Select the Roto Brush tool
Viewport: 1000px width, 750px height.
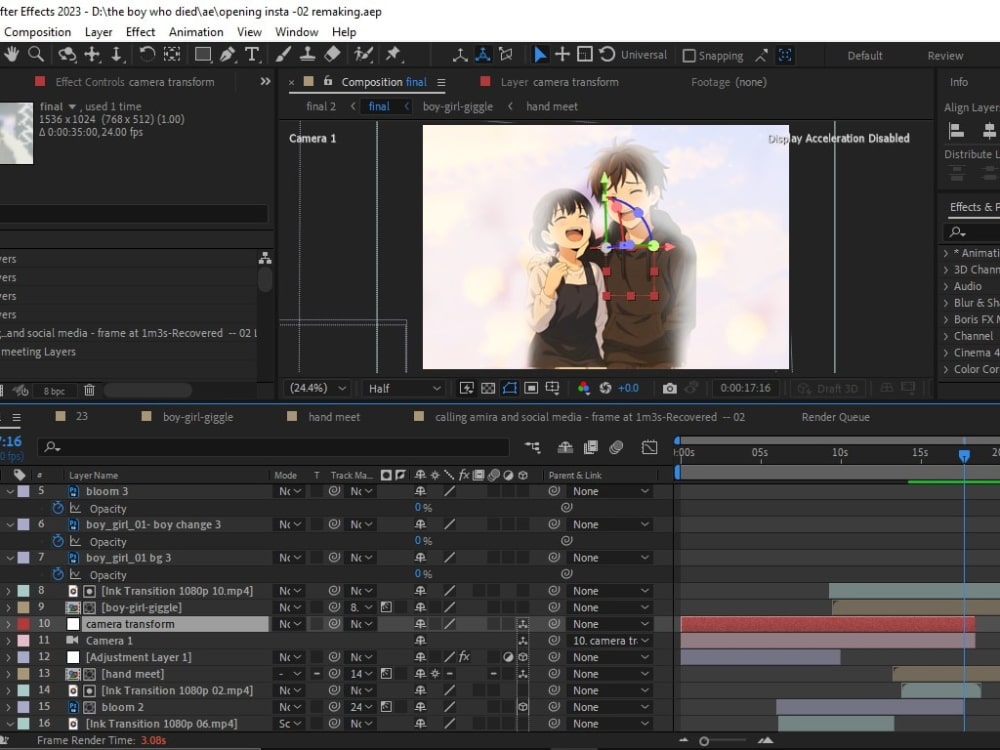tap(363, 55)
